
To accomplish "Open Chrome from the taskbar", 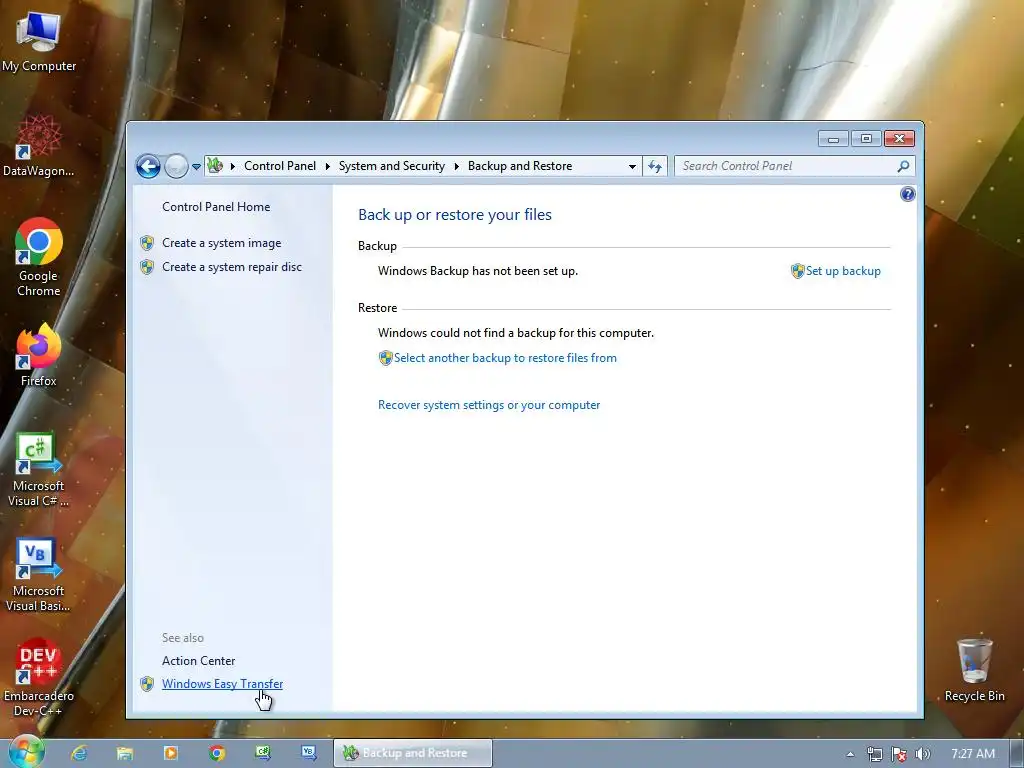I will [x=217, y=753].
